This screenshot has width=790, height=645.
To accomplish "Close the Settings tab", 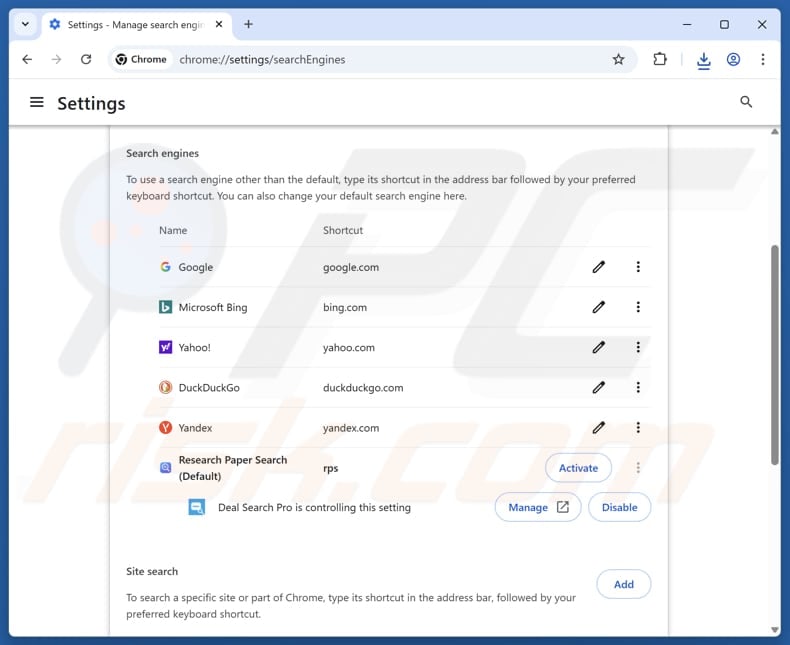I will (219, 24).
